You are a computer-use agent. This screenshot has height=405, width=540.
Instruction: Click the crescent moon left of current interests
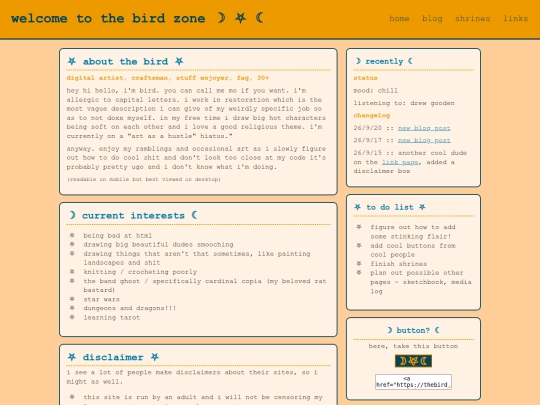[x=72, y=215]
